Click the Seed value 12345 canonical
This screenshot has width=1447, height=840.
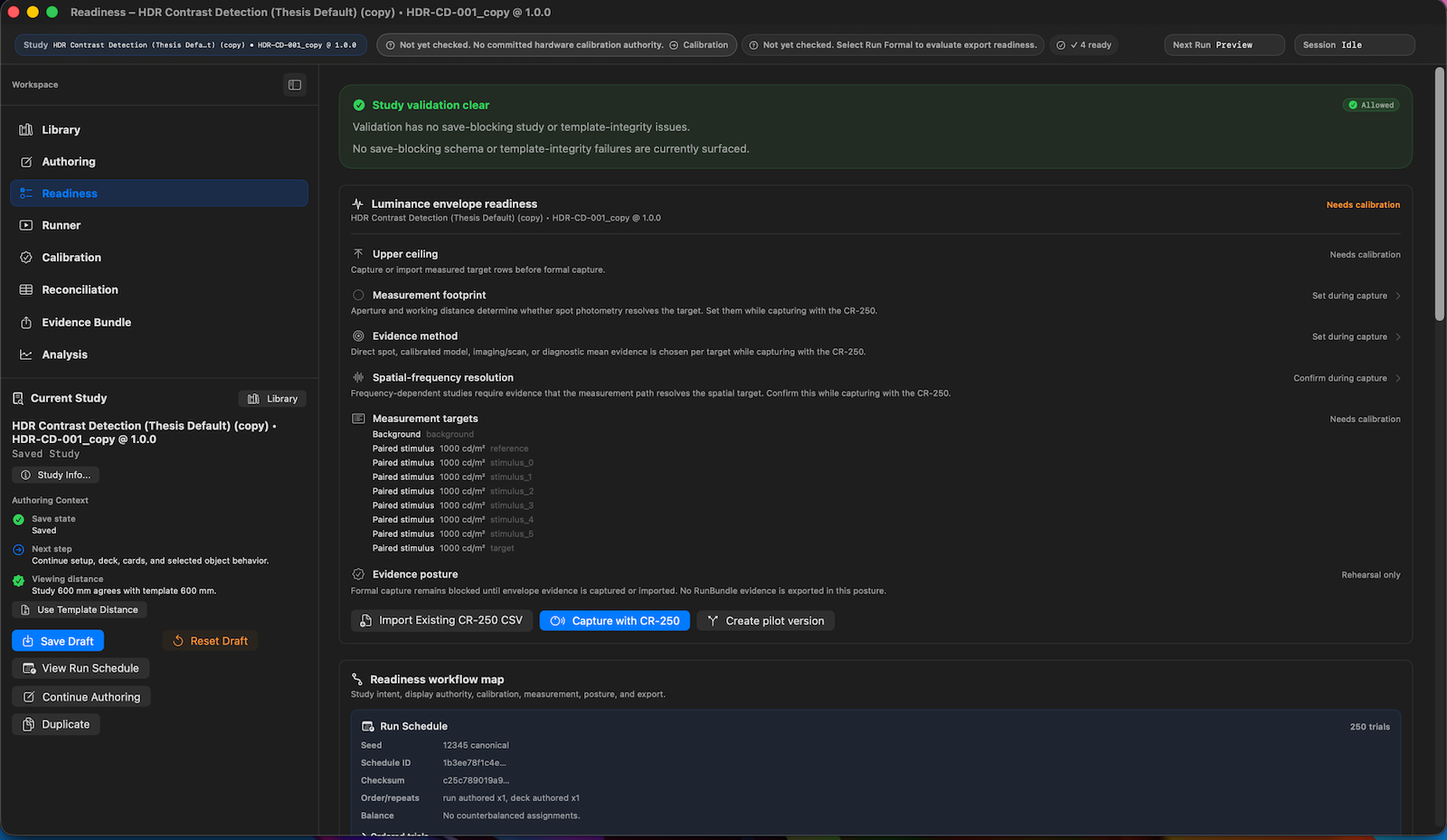[x=476, y=746]
